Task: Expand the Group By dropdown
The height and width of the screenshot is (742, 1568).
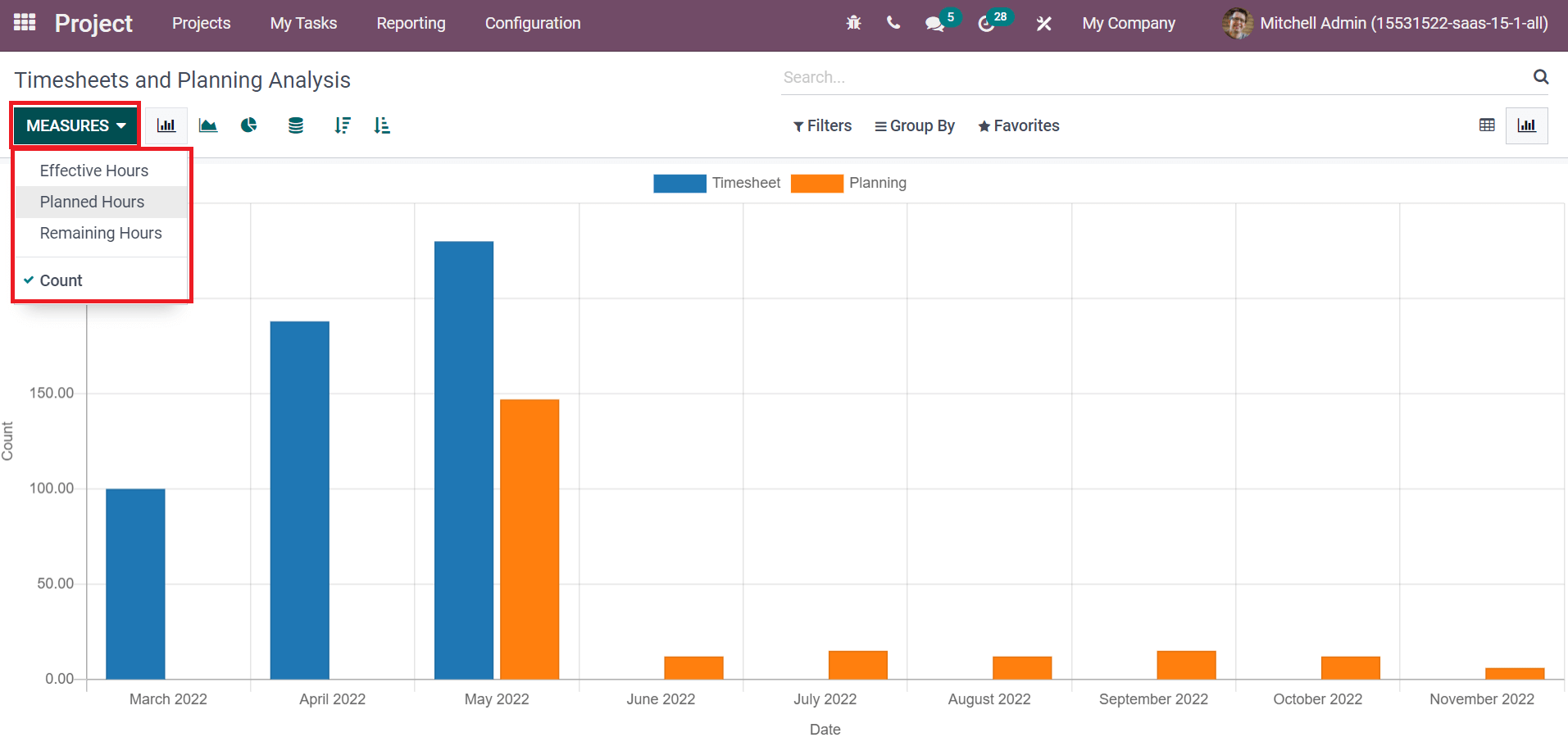Action: point(915,125)
